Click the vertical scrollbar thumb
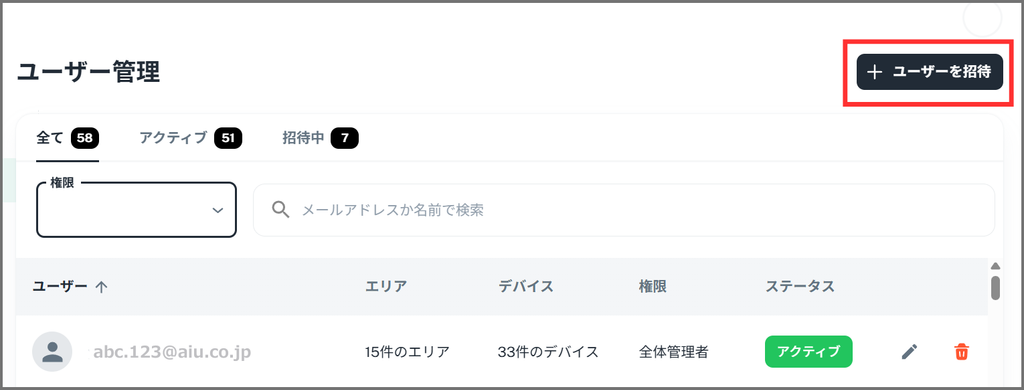This screenshot has height=390, width=1024. pyautogui.click(x=995, y=287)
